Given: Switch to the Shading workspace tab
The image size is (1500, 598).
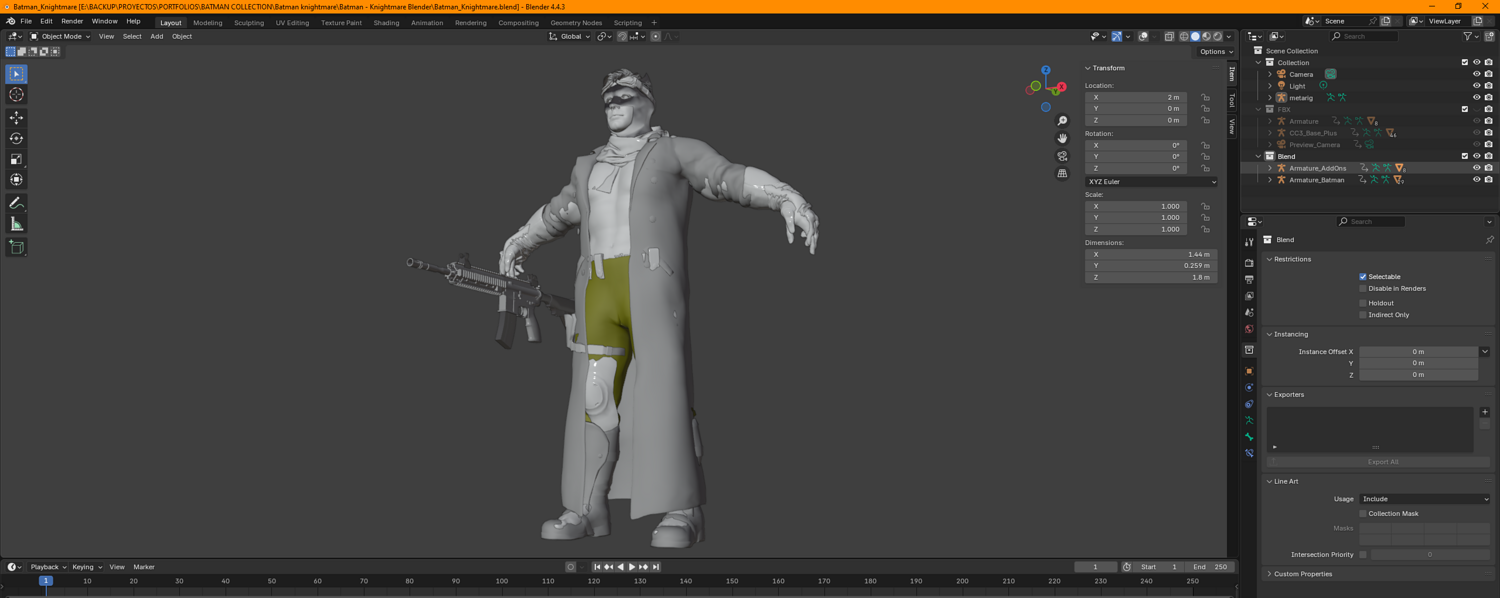Looking at the screenshot, I should tap(386, 23).
